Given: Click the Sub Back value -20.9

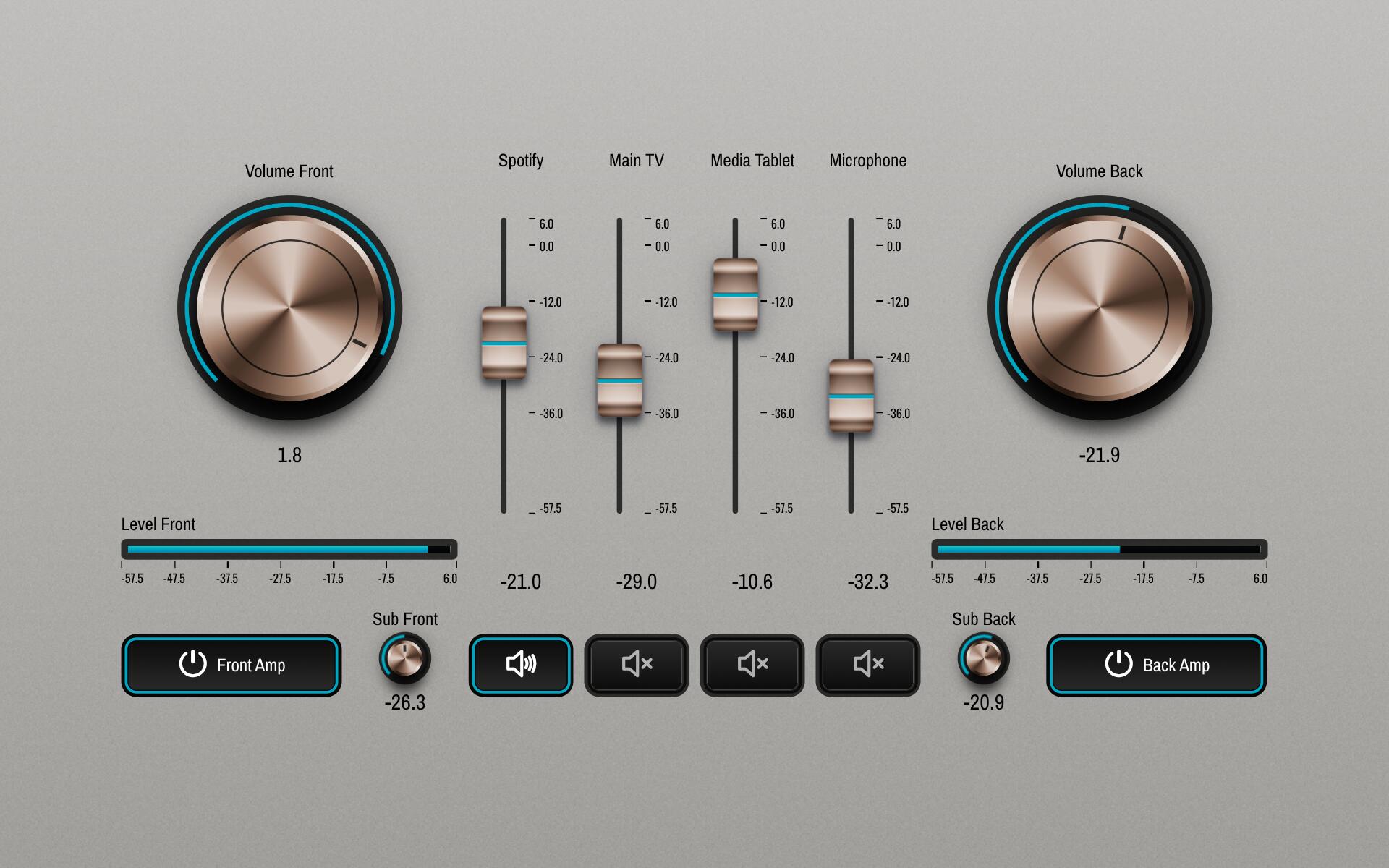Looking at the screenshot, I should 983,702.
